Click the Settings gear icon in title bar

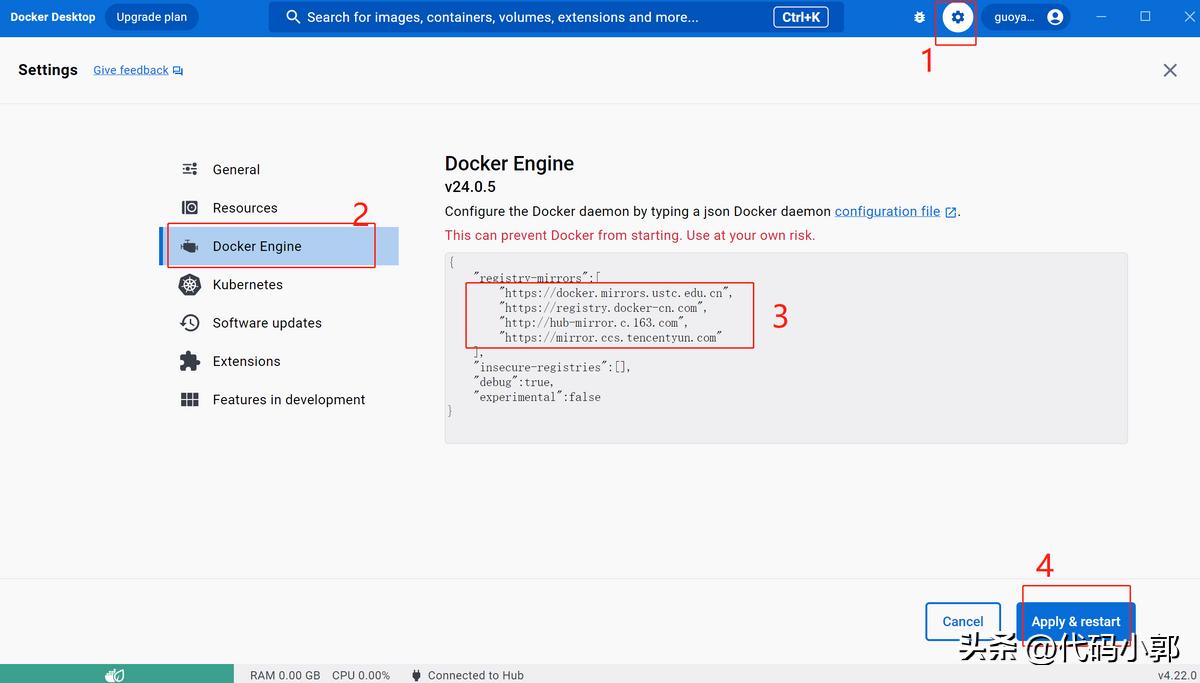(x=957, y=16)
